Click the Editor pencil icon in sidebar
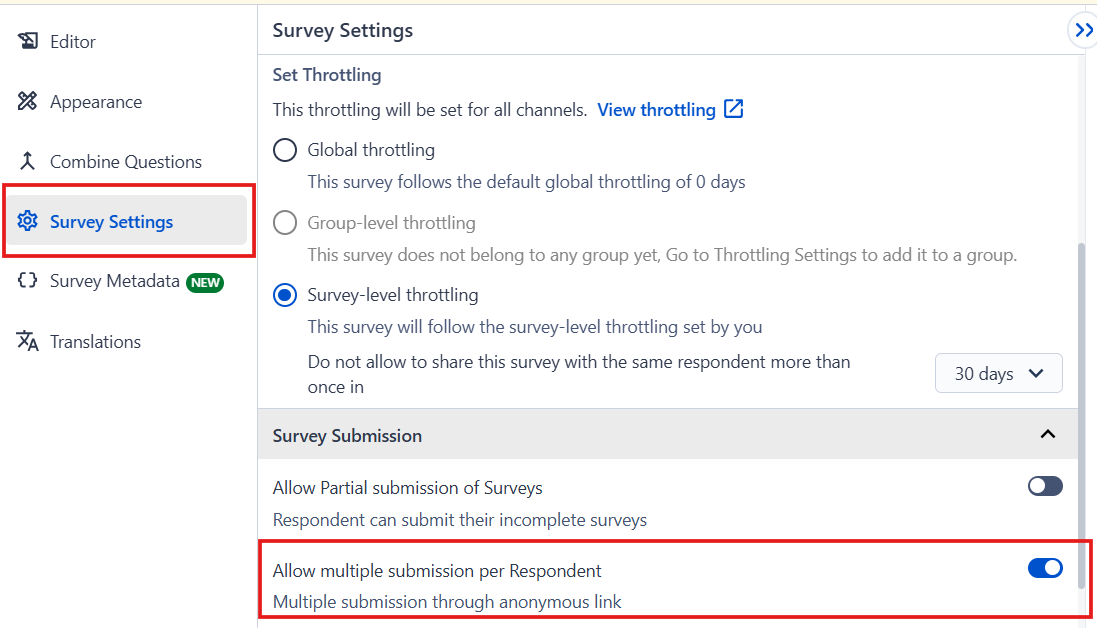 tap(28, 41)
